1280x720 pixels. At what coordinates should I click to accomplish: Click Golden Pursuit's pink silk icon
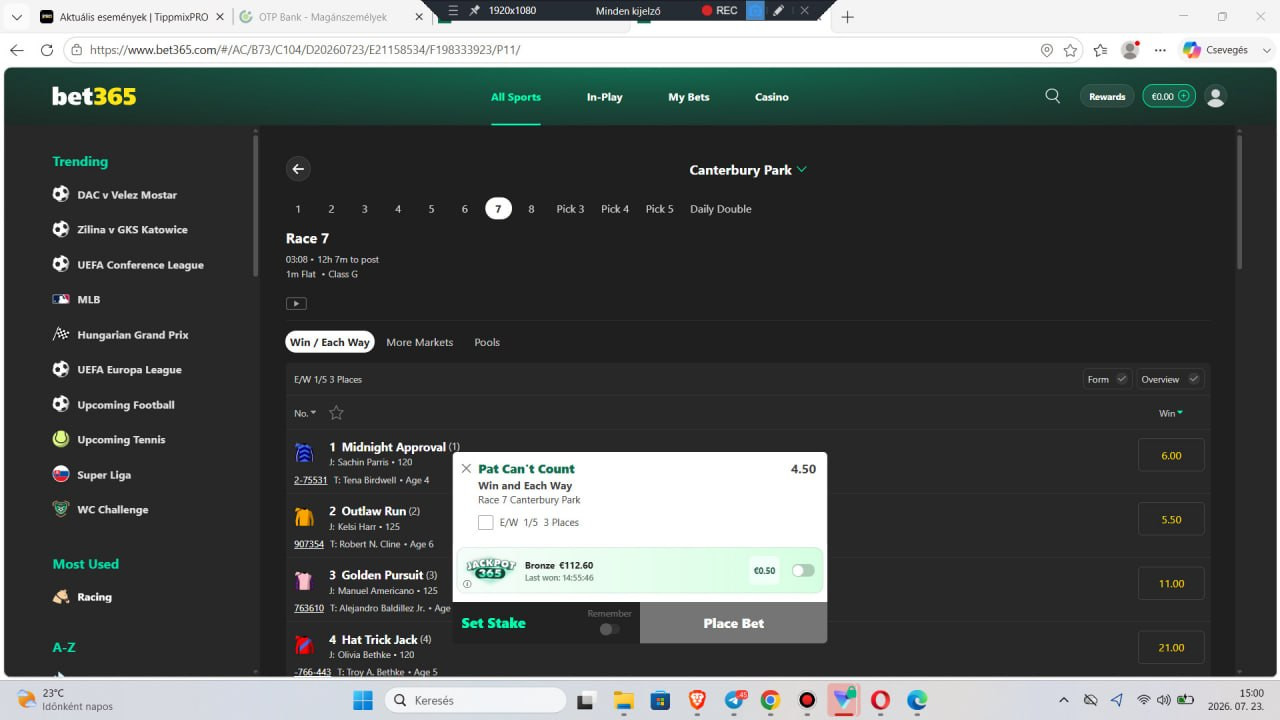tap(304, 581)
